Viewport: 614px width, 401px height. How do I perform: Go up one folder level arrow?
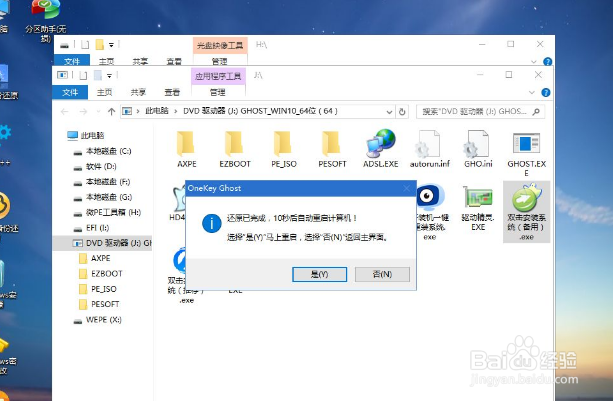coord(111,112)
